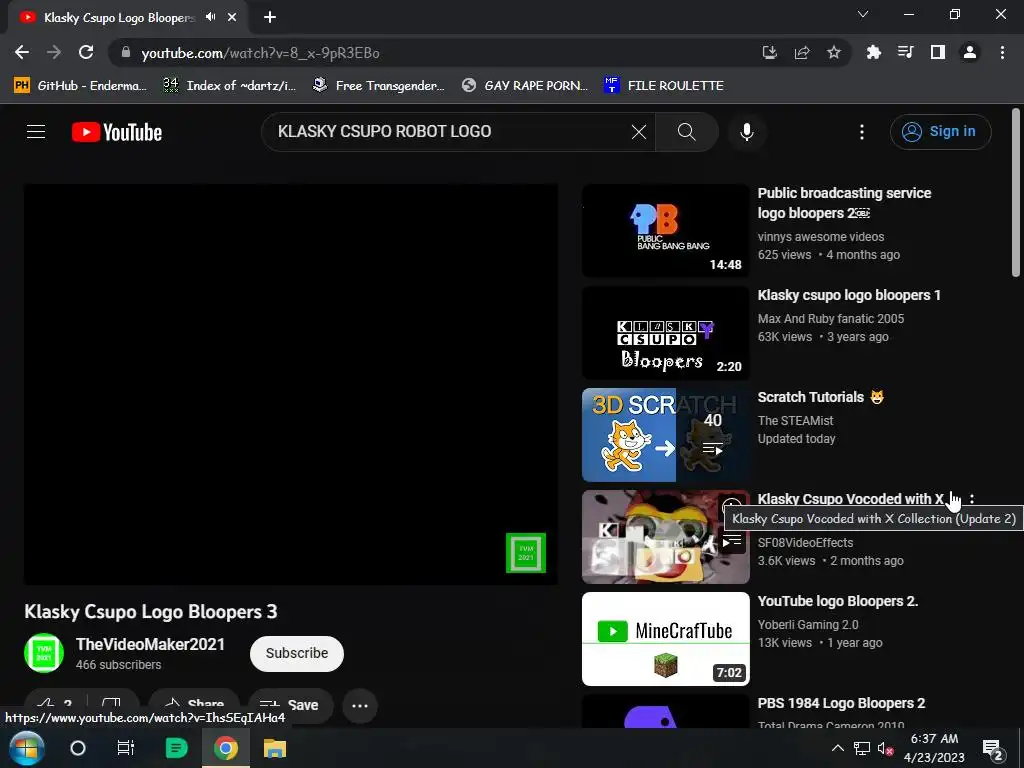The height and width of the screenshot is (768, 1024).
Task: Open the Windows Start menu
Action: (26, 748)
